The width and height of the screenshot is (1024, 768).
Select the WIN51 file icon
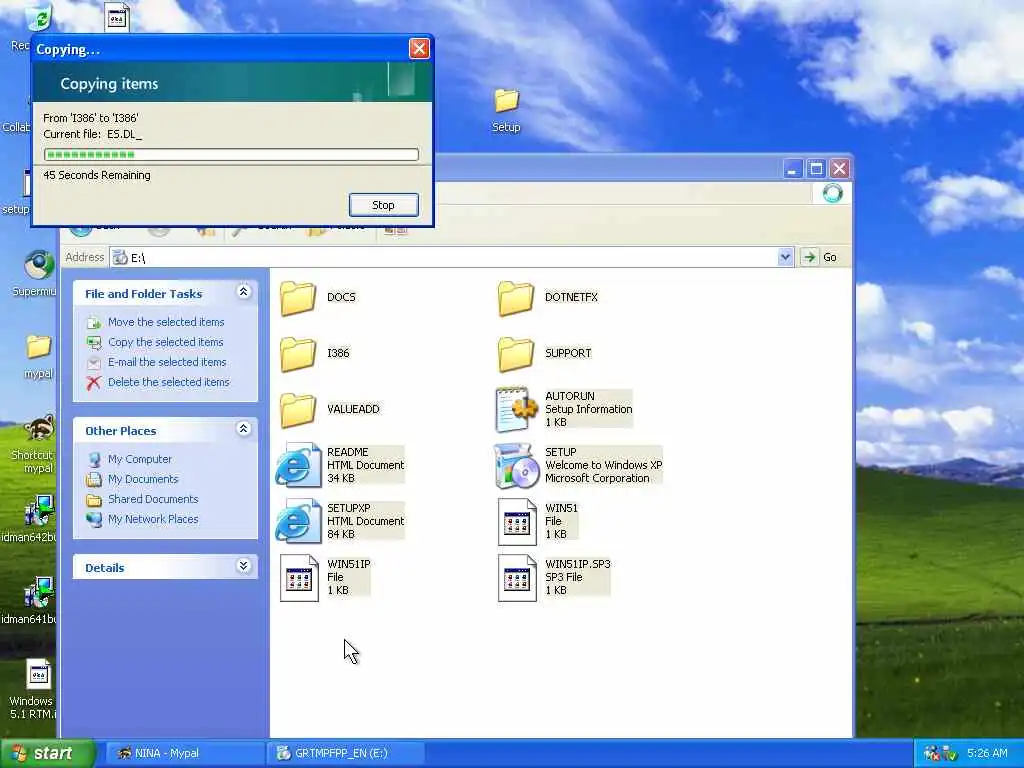[517, 522]
